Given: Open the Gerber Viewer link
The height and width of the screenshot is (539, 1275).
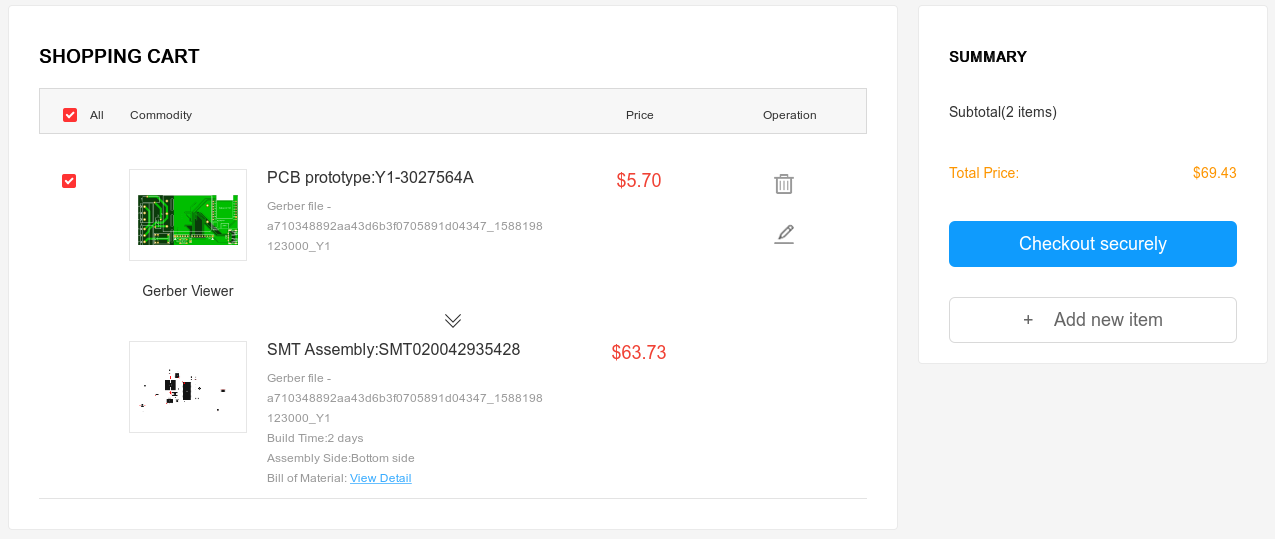Looking at the screenshot, I should pyautogui.click(x=188, y=291).
